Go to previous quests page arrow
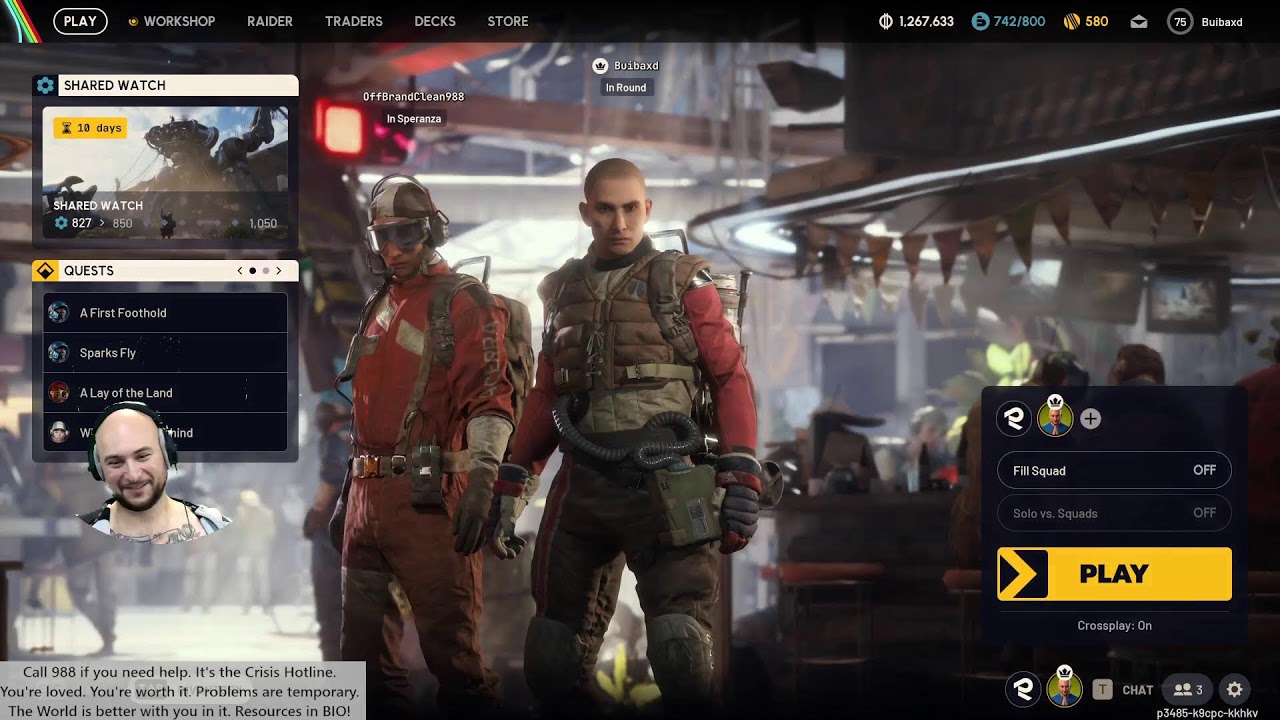The height and width of the screenshot is (720, 1280). [x=240, y=271]
